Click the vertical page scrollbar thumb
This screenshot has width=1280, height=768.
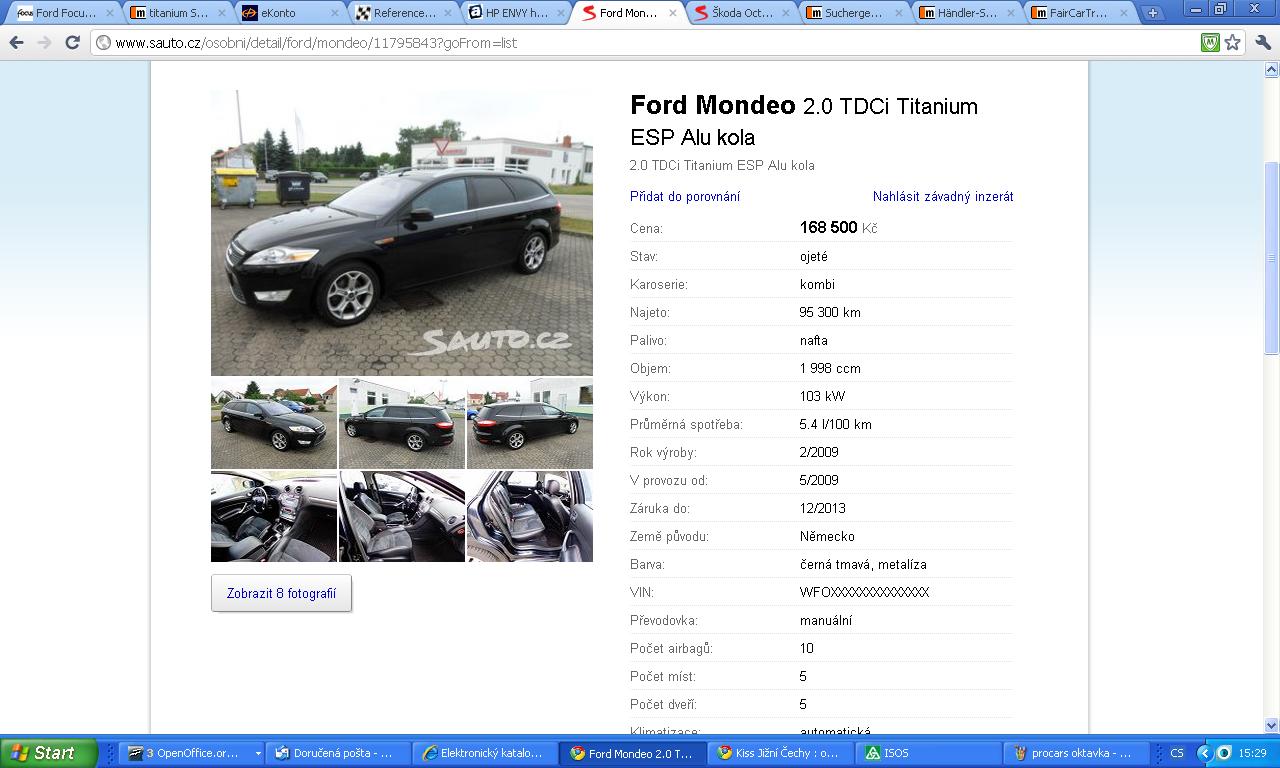coord(1272,258)
